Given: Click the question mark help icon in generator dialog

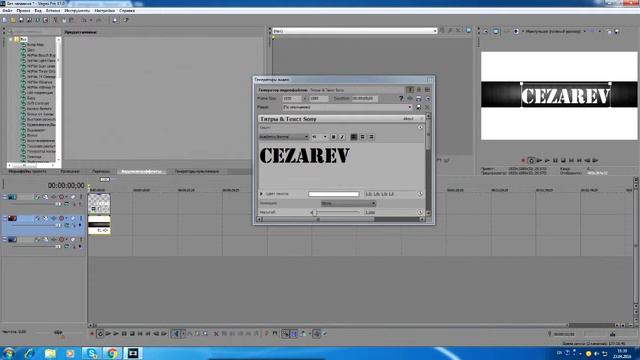Looking at the screenshot, I should pyautogui.click(x=401, y=98).
